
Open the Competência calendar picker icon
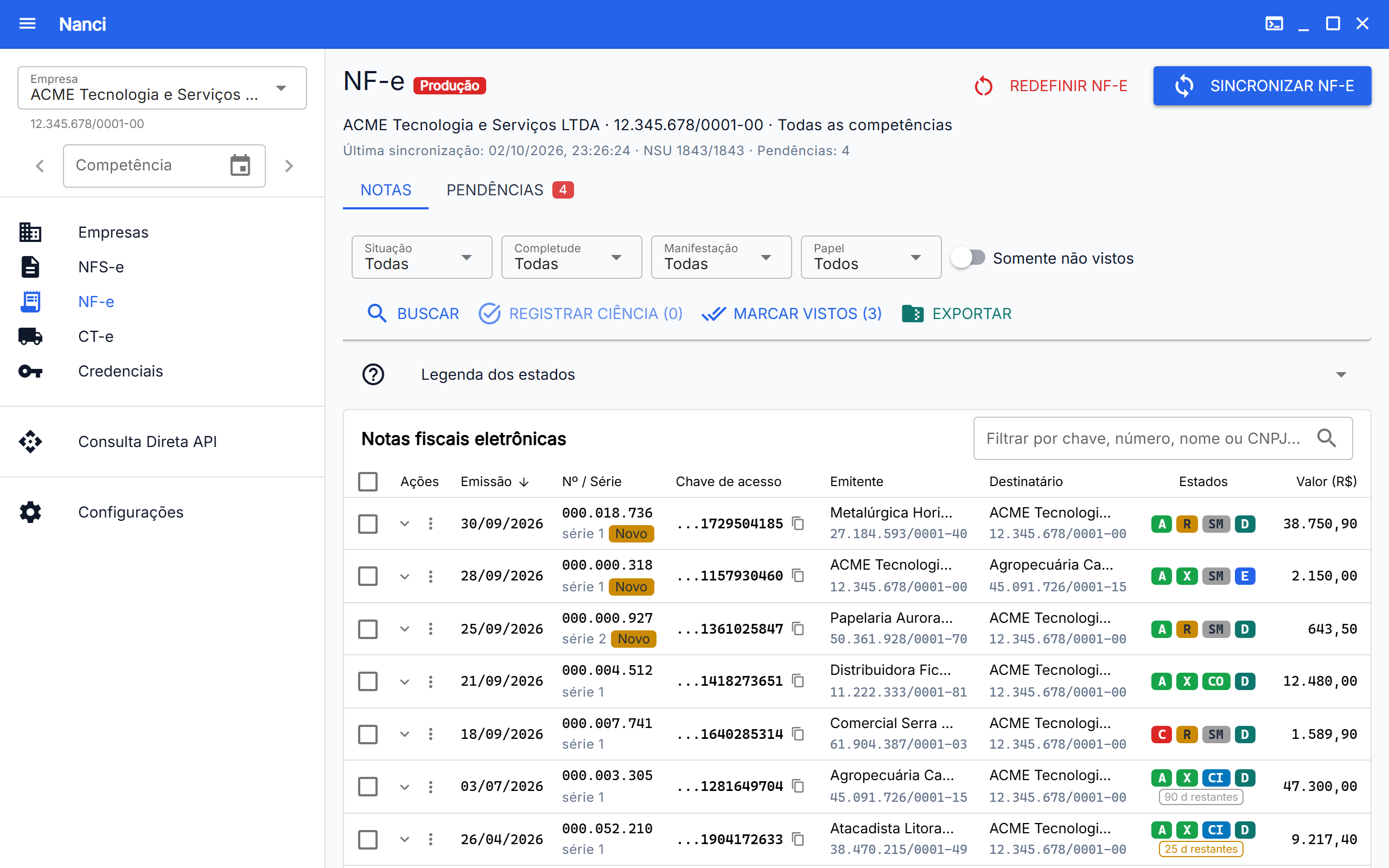pos(240,166)
